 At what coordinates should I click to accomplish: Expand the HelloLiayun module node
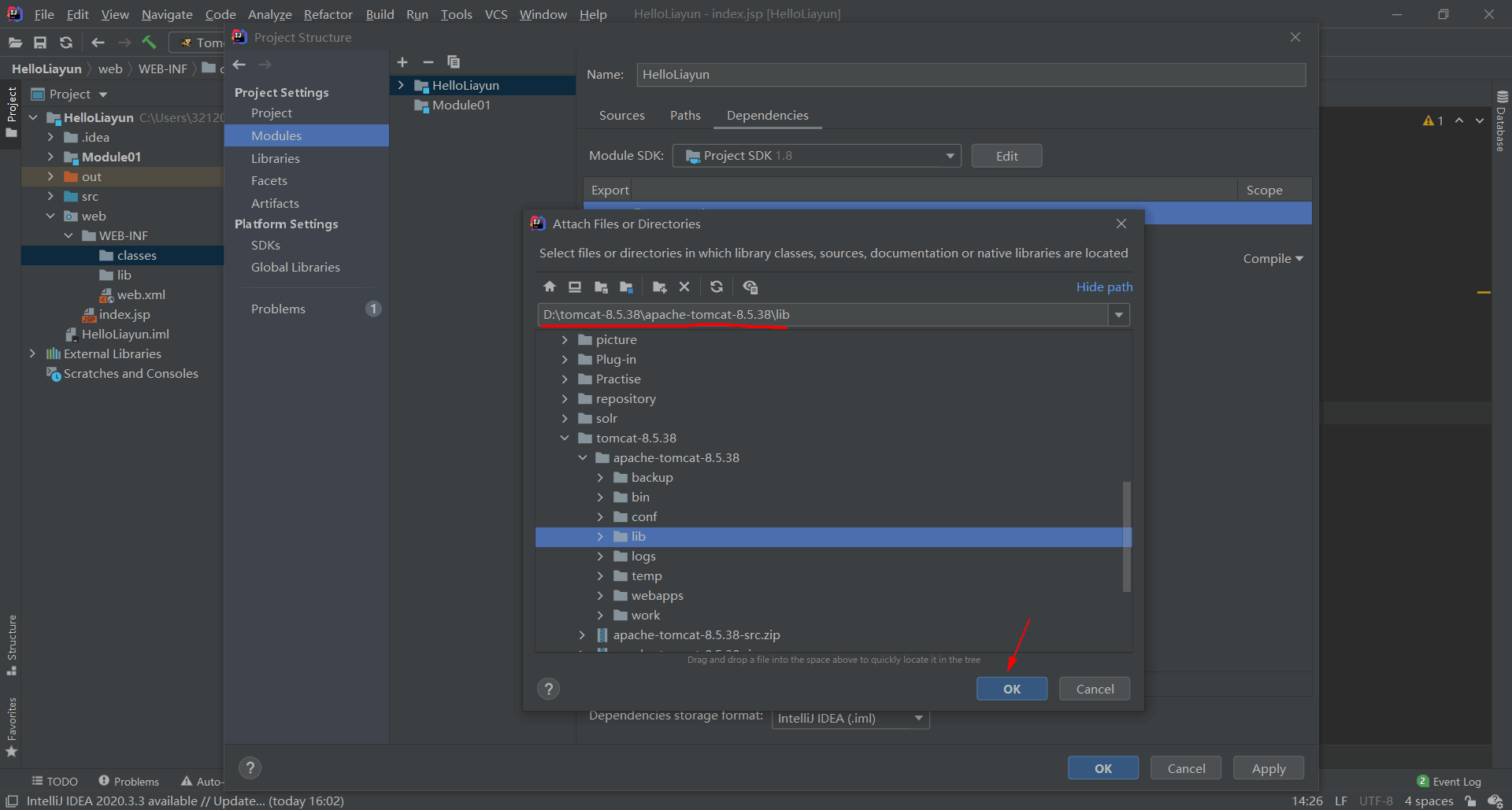pyautogui.click(x=401, y=85)
